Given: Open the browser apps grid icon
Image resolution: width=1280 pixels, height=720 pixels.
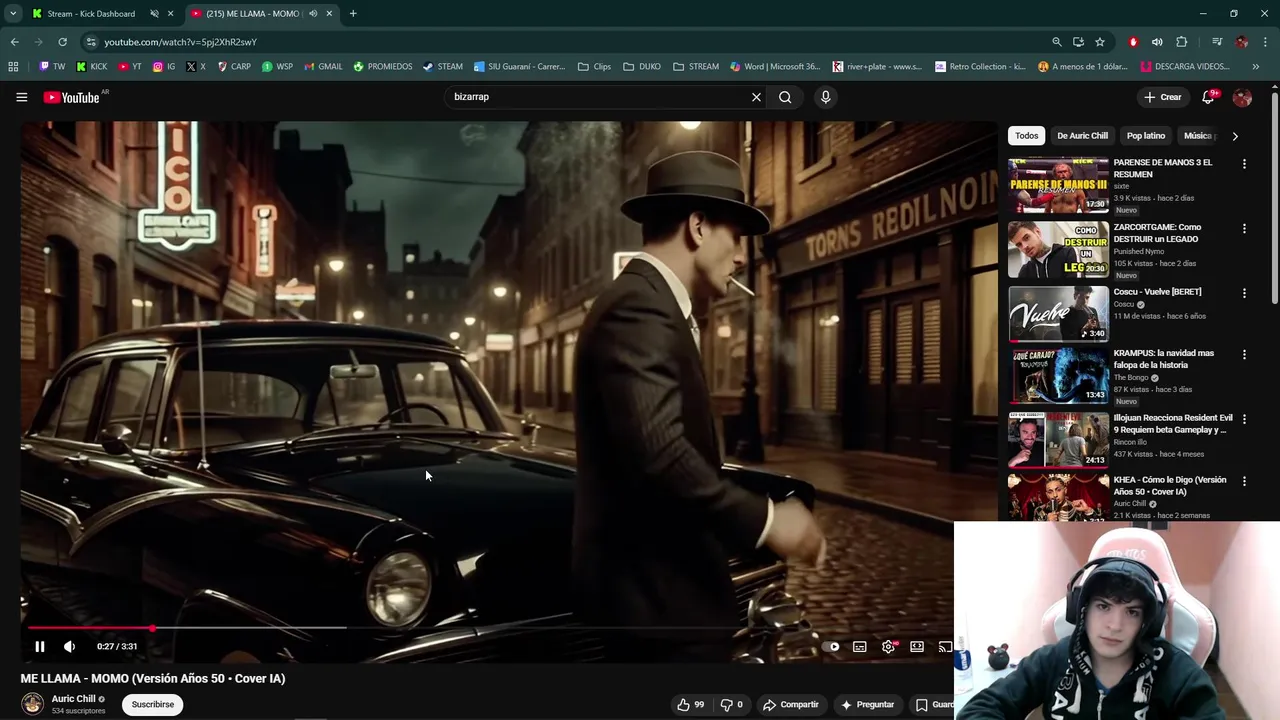Looking at the screenshot, I should coord(13,67).
